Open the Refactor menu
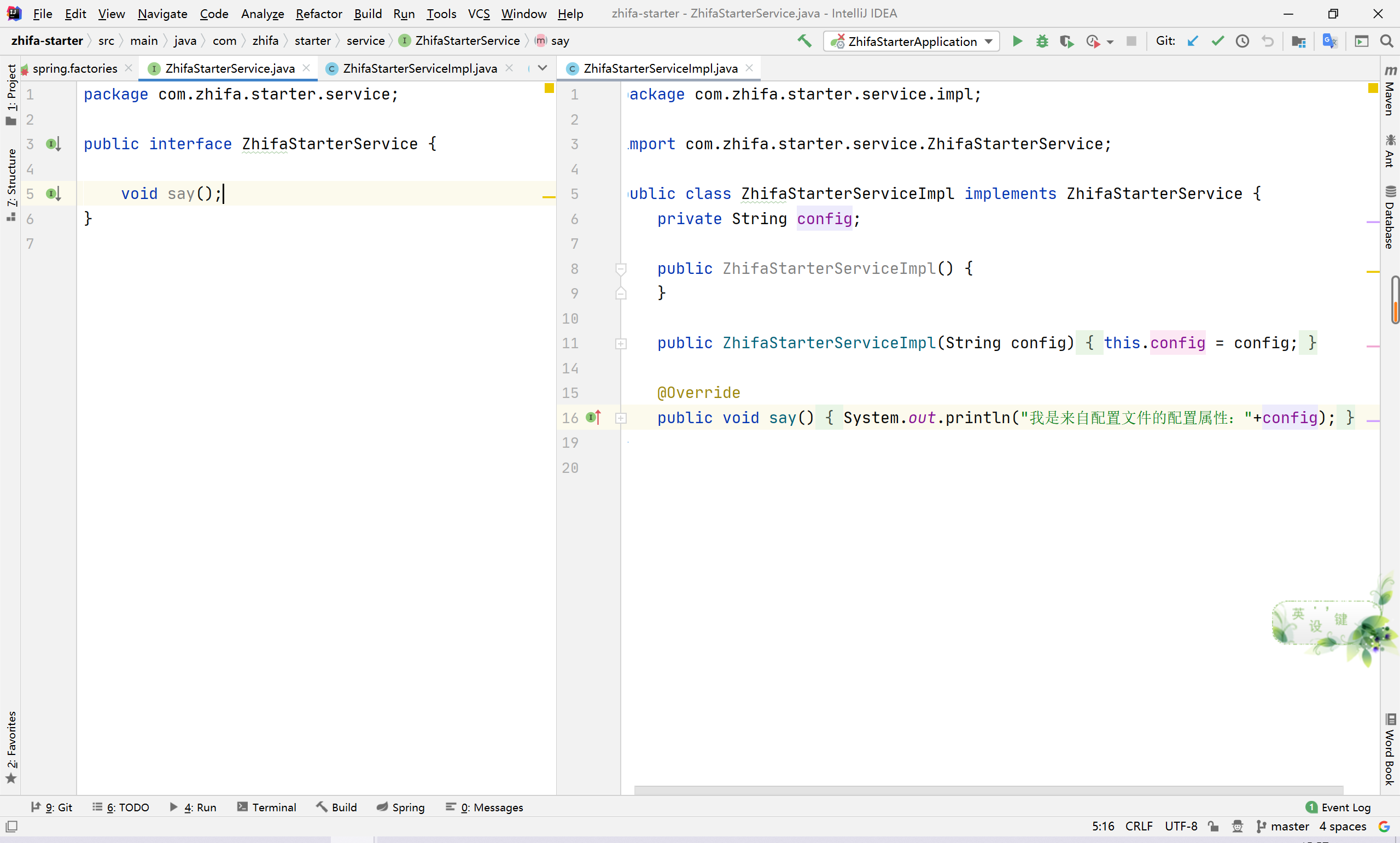 click(x=318, y=14)
